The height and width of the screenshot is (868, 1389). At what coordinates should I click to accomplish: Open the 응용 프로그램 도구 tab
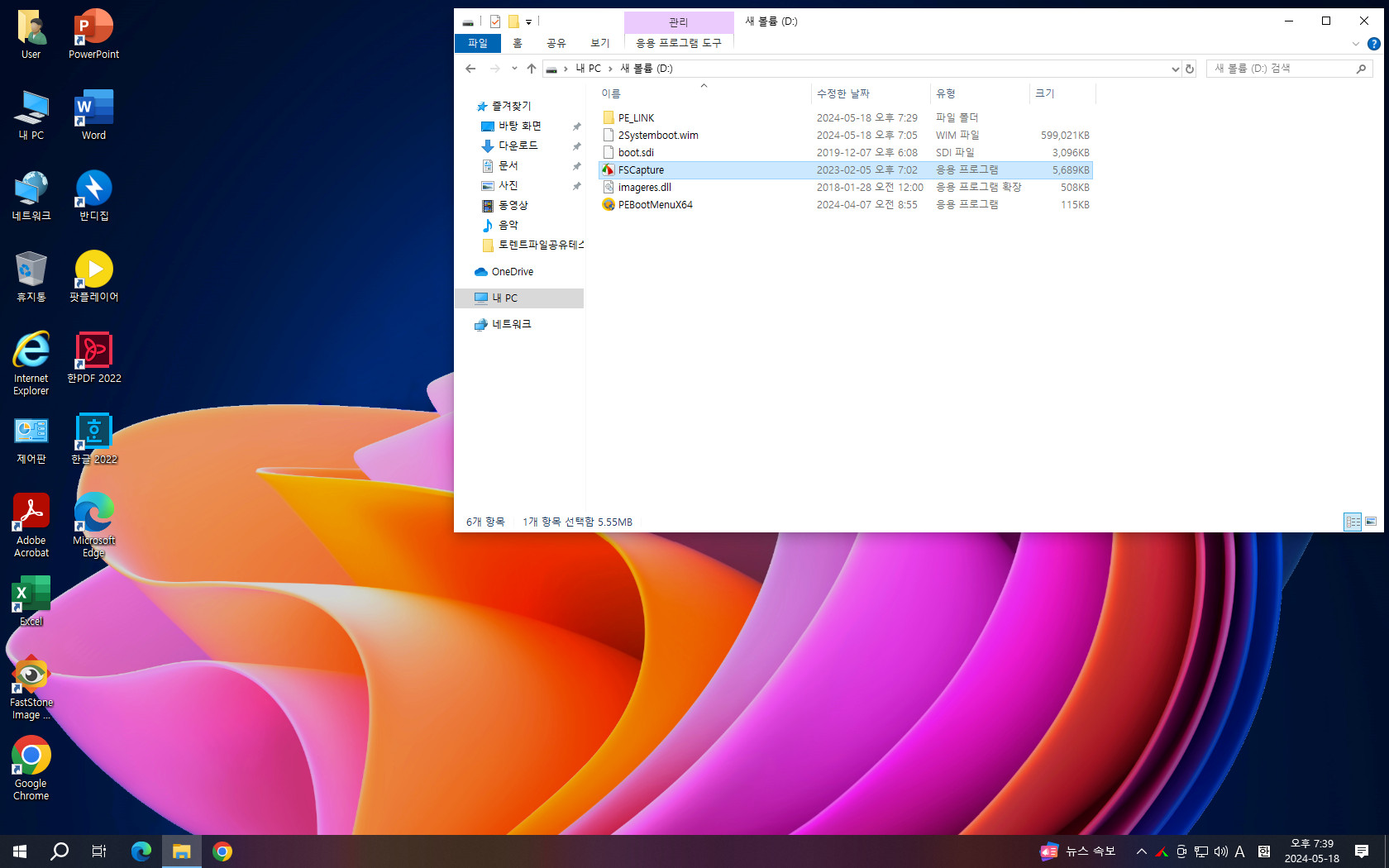tap(679, 43)
